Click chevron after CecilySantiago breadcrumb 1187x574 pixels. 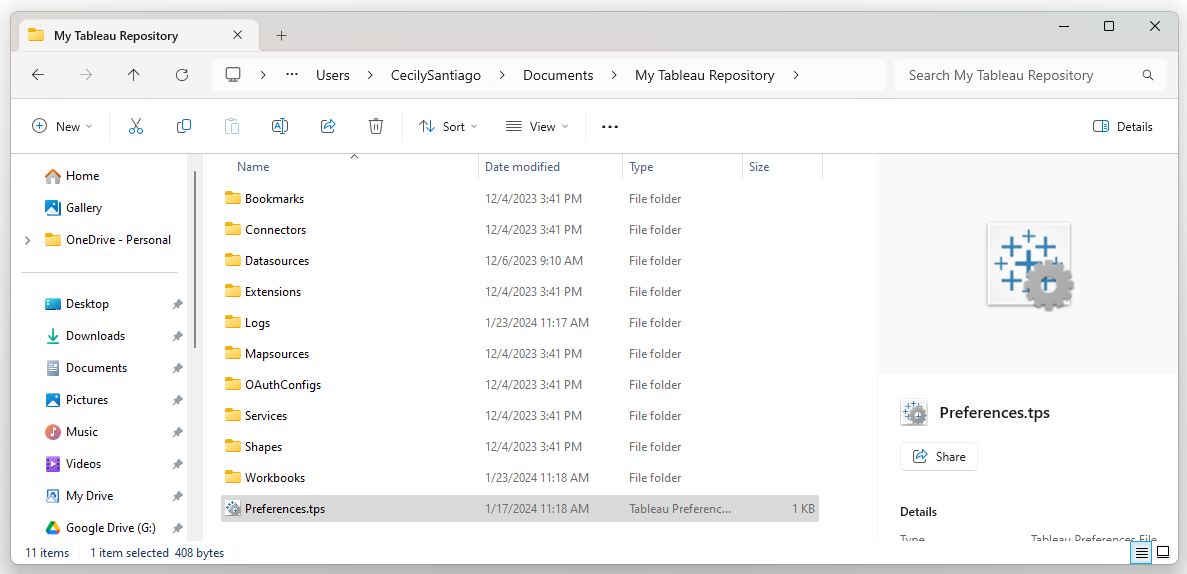point(503,75)
